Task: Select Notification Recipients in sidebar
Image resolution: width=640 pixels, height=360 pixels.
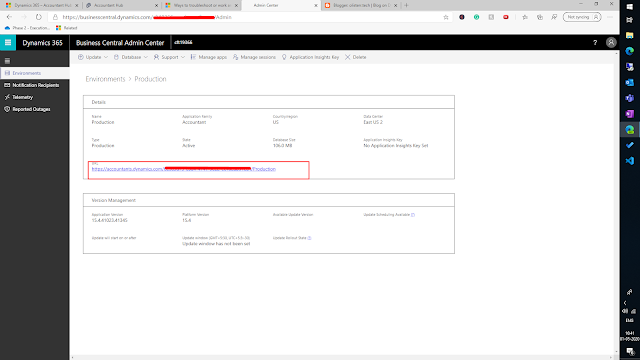Action: pyautogui.click(x=35, y=85)
